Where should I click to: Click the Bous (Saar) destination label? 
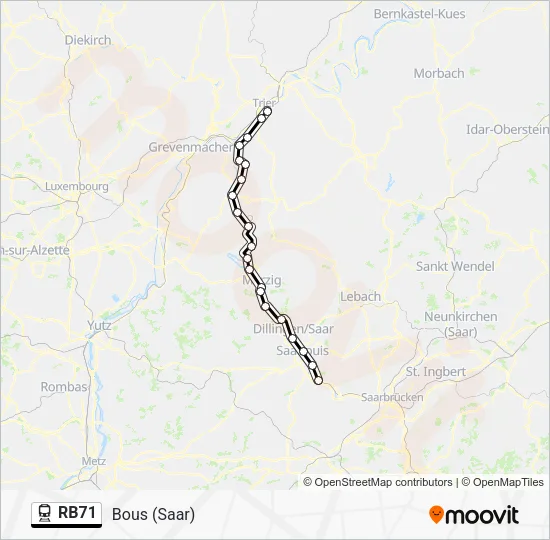pos(153,515)
